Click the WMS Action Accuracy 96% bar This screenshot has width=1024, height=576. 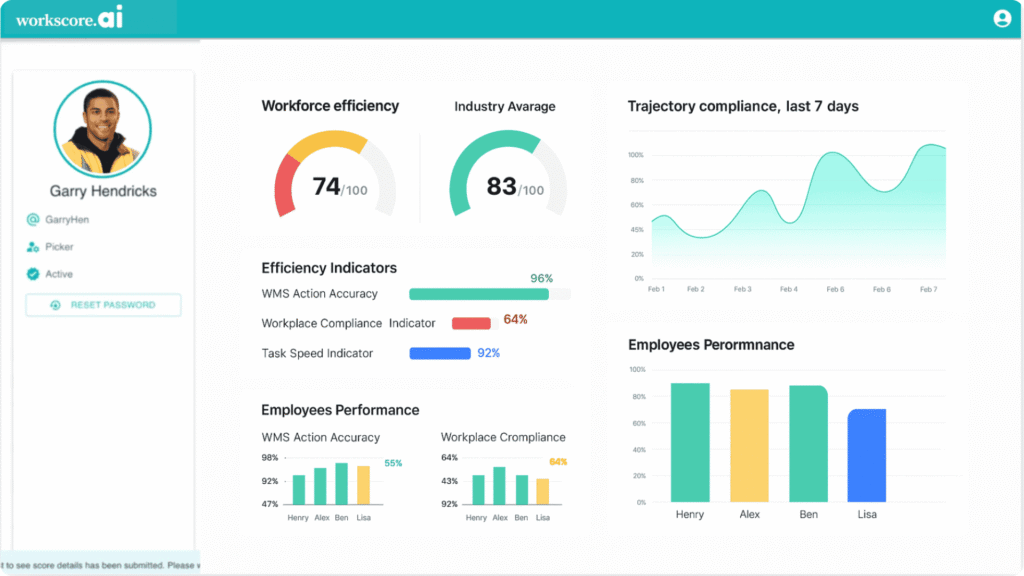pos(479,294)
